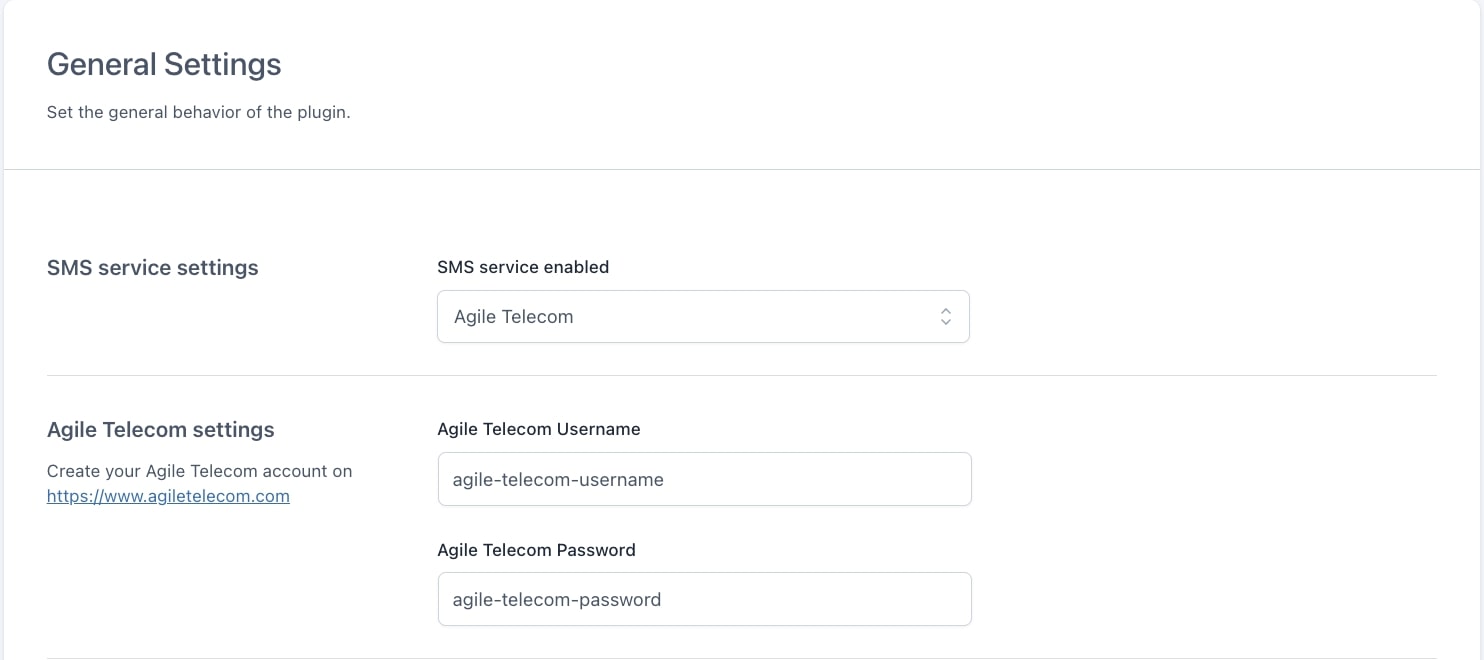The image size is (1484, 660).
Task: Place the cursor in the 'agile-telecom-password' text
Action: point(557,600)
